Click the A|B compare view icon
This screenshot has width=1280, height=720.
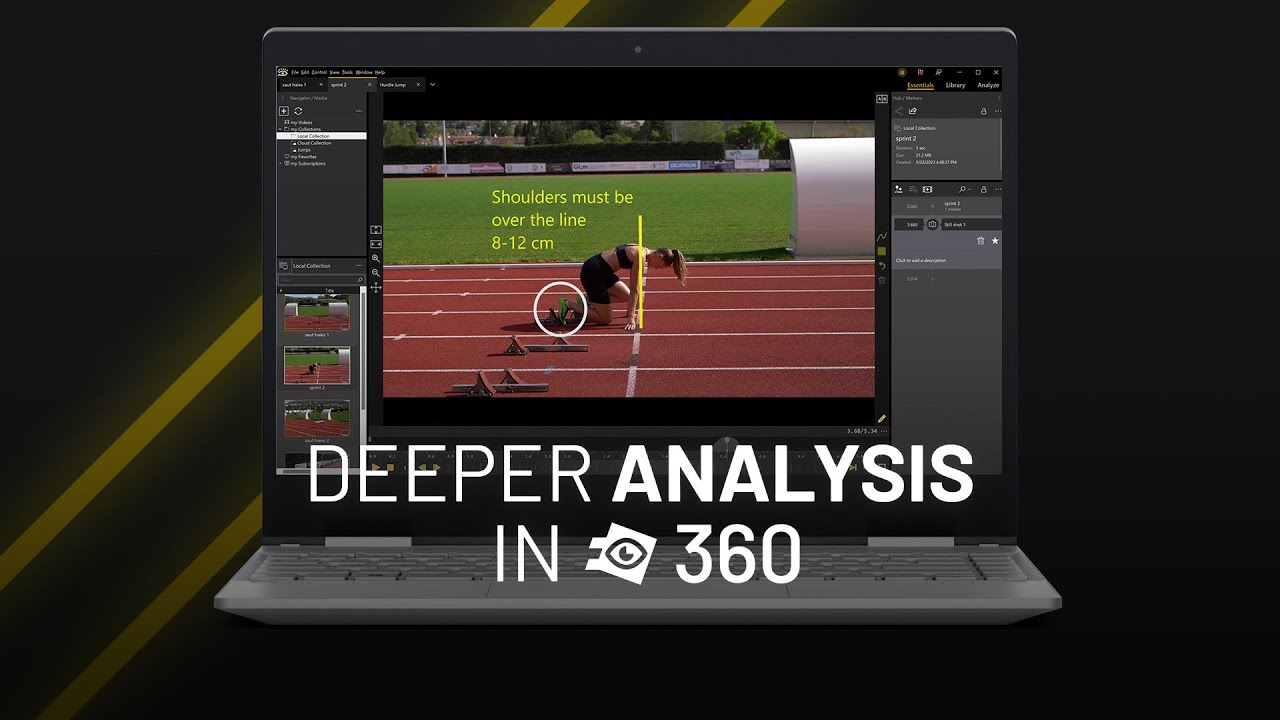(x=882, y=99)
